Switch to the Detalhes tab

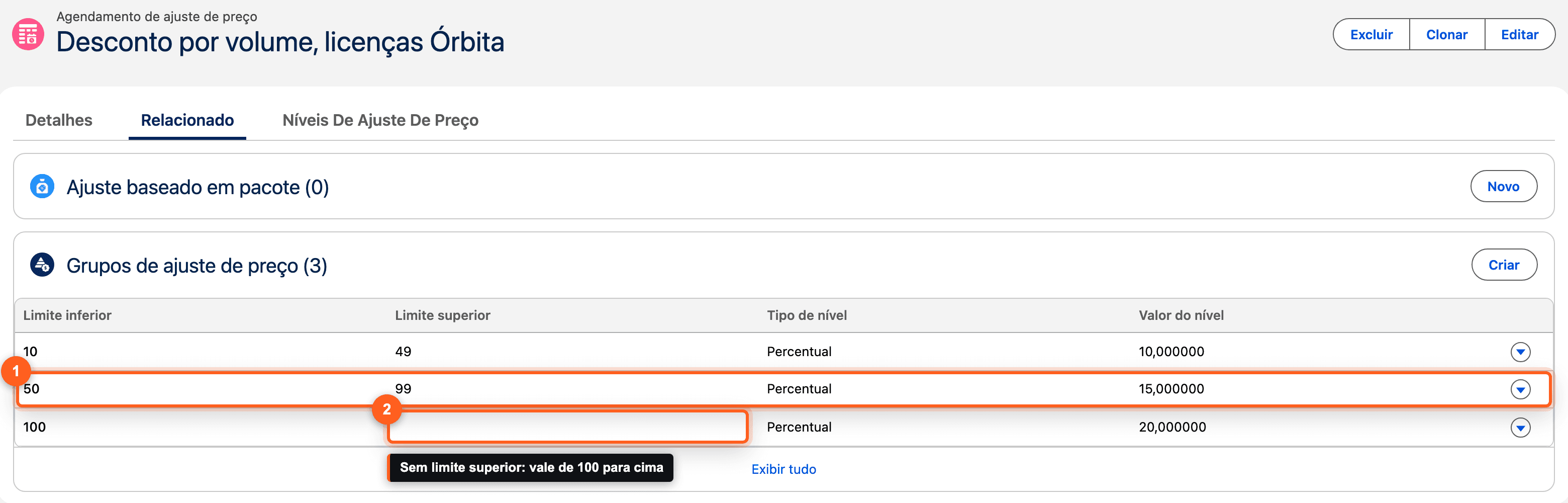pyautogui.click(x=59, y=120)
